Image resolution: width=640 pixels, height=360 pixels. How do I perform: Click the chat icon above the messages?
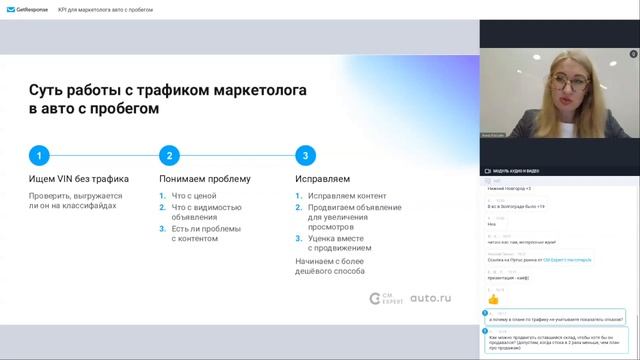[x=487, y=181]
